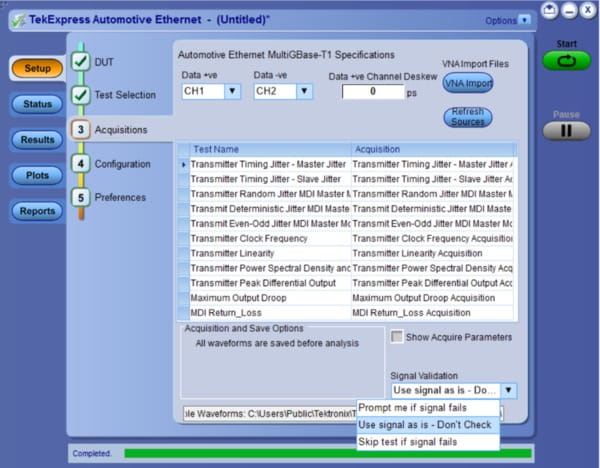
Task: Expand the Data +ve CH1 dropdown
Action: coord(232,91)
